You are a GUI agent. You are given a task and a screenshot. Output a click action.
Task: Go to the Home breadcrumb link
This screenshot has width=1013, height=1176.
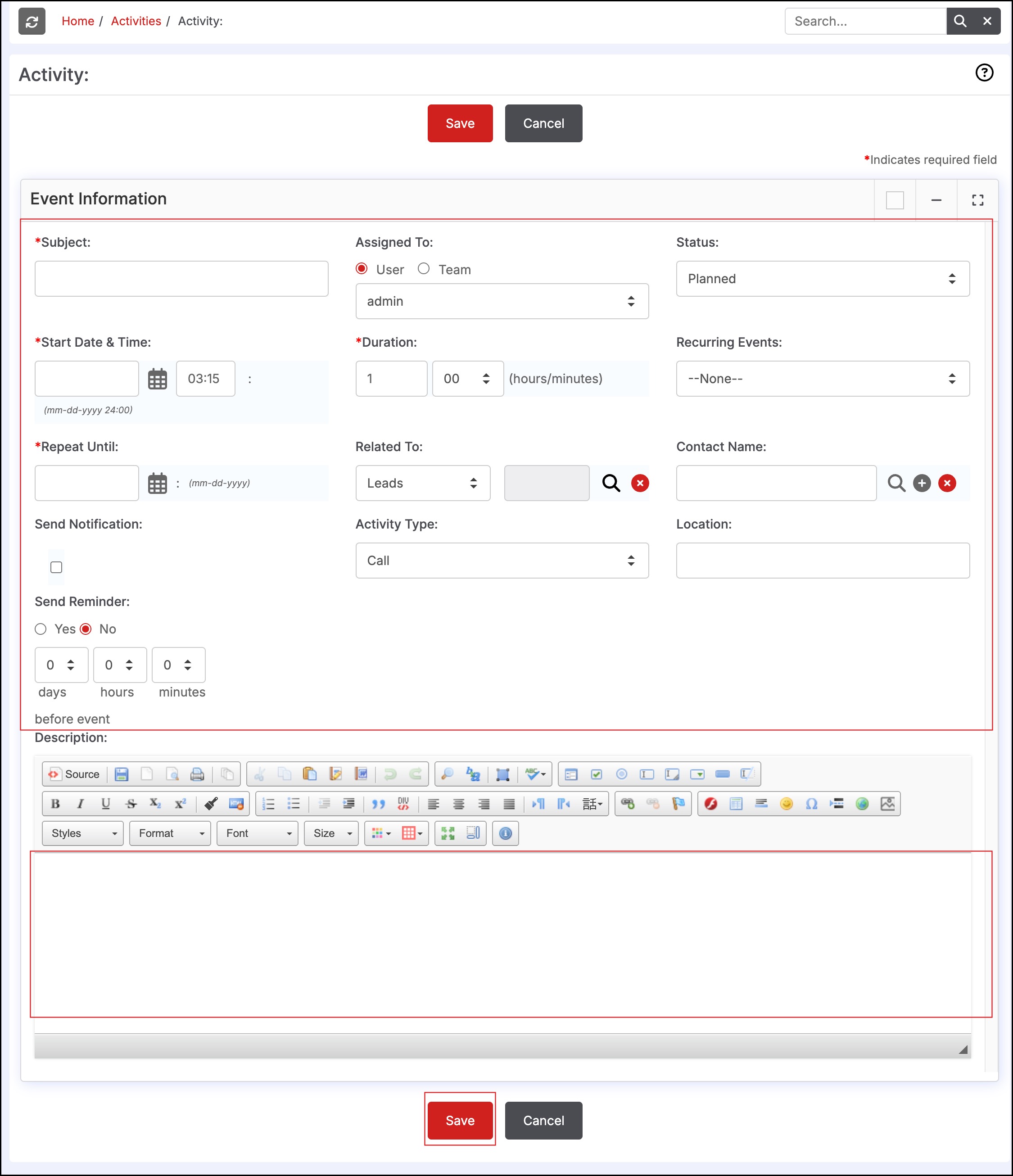tap(78, 21)
